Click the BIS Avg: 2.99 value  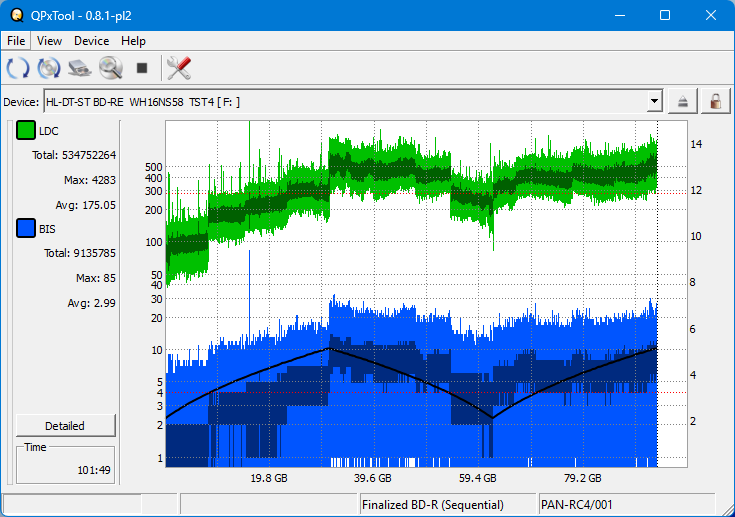91,303
